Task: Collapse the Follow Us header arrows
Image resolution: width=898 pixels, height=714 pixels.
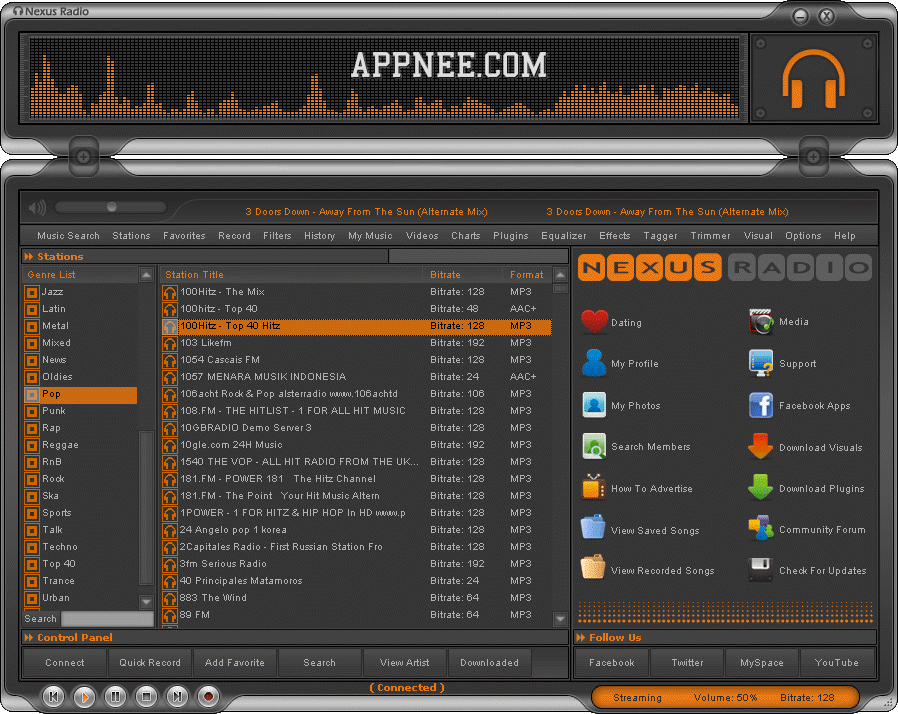Action: point(581,637)
